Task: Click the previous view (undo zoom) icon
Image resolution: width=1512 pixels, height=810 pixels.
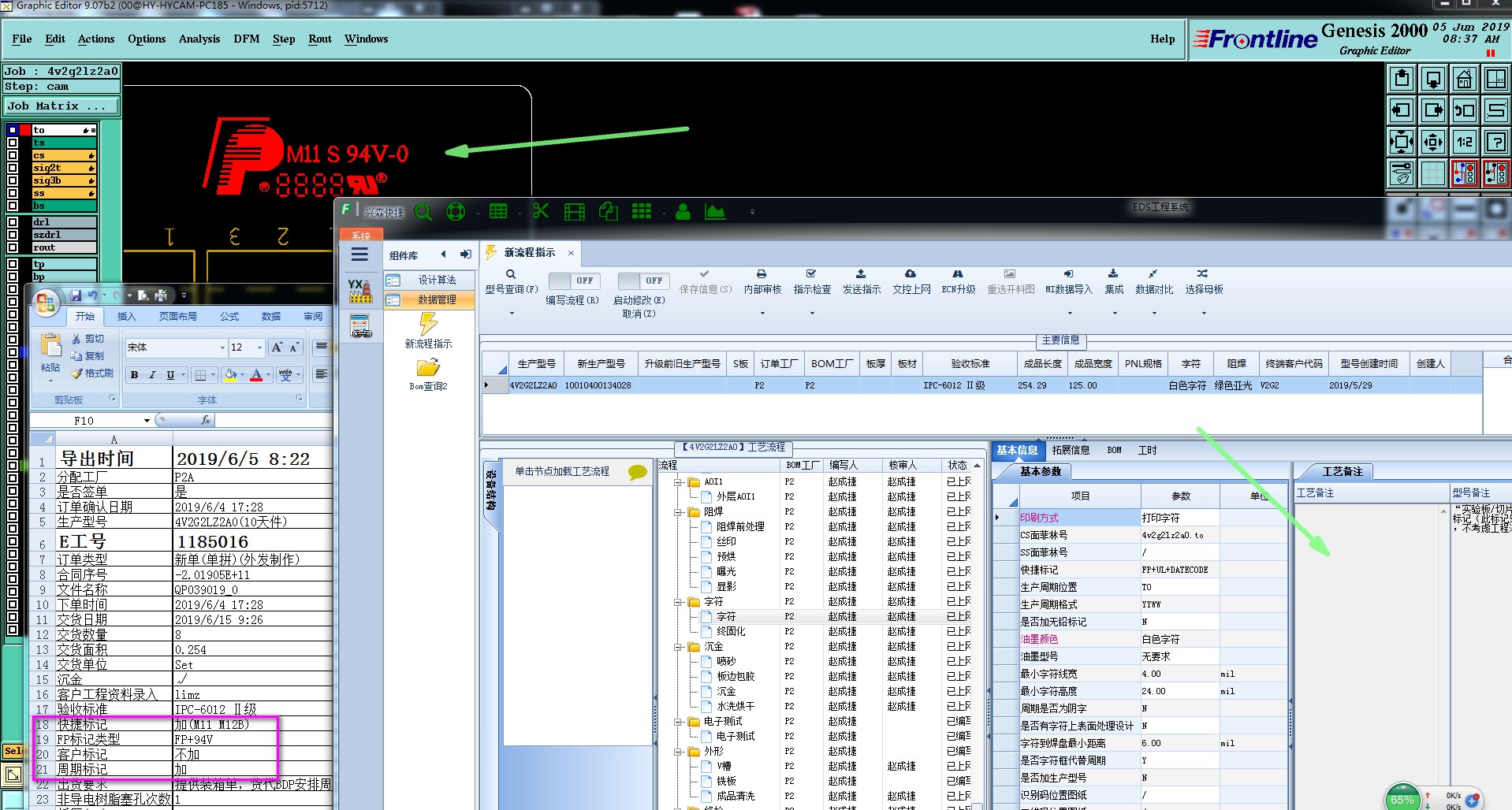Action: point(1464,110)
